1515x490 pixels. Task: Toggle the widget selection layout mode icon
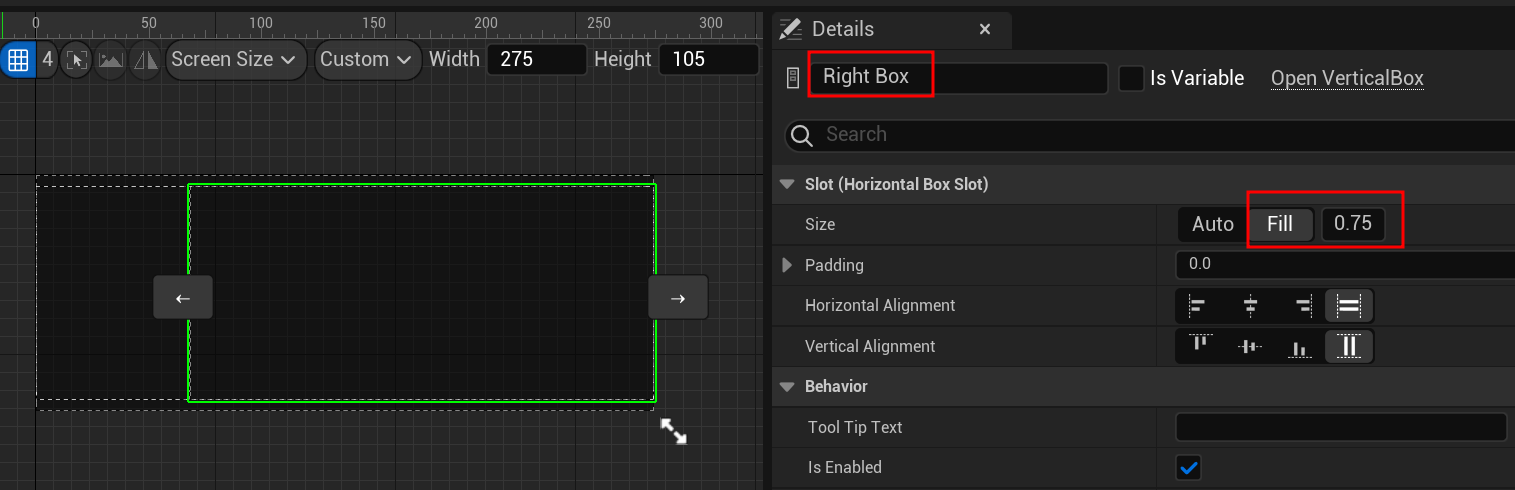(76, 60)
